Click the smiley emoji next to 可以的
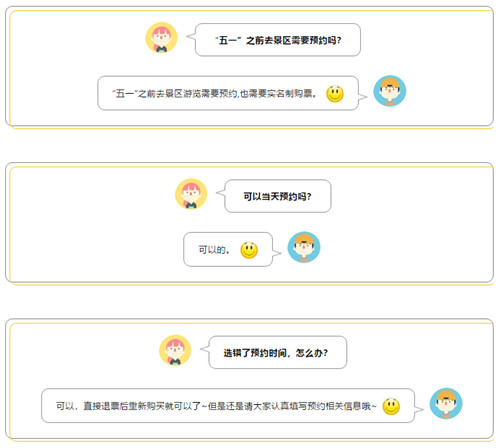The image size is (500, 448). point(249,250)
